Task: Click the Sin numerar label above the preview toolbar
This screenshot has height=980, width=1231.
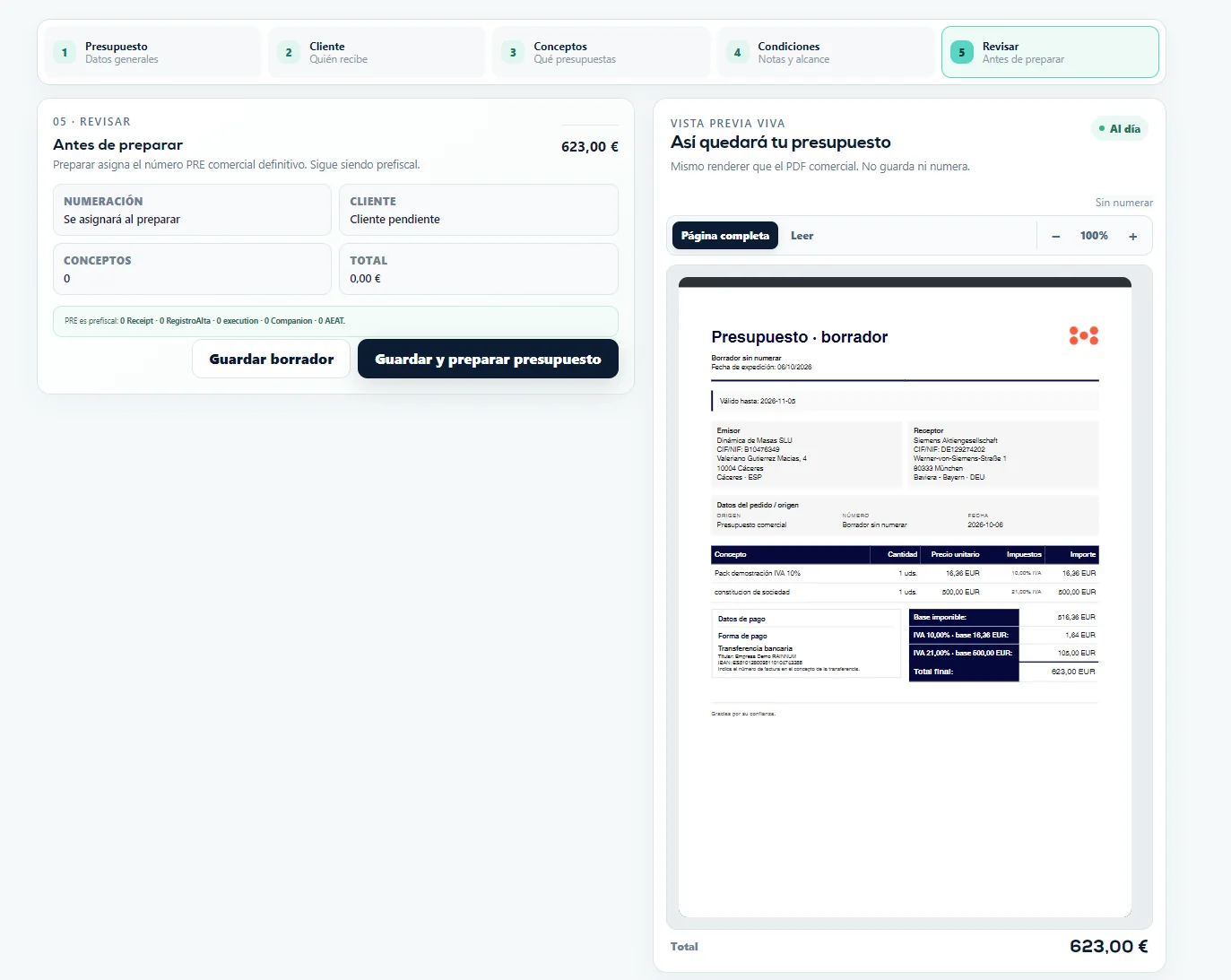Action: (1124, 203)
